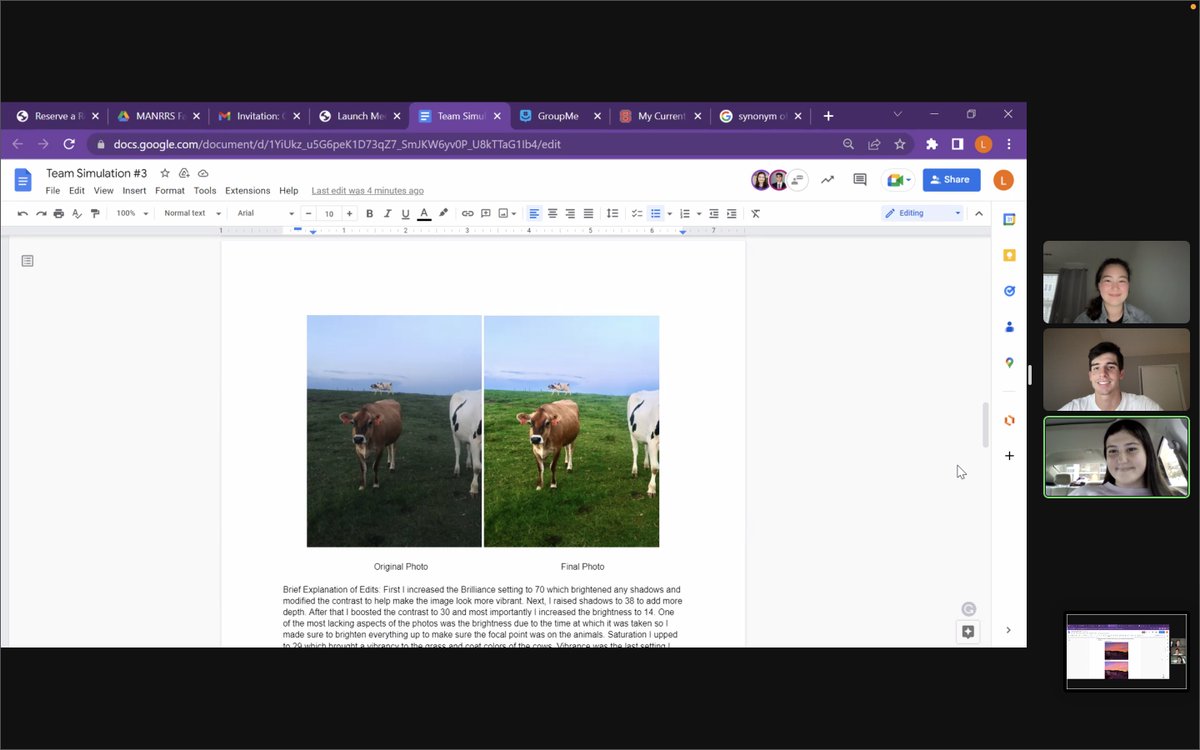Decrease font size with minus button
The image size is (1200, 750).
coord(309,213)
